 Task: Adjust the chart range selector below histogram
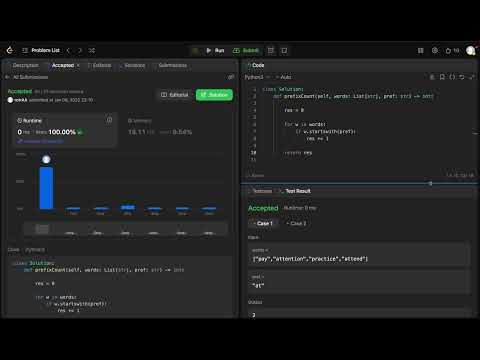126,229
